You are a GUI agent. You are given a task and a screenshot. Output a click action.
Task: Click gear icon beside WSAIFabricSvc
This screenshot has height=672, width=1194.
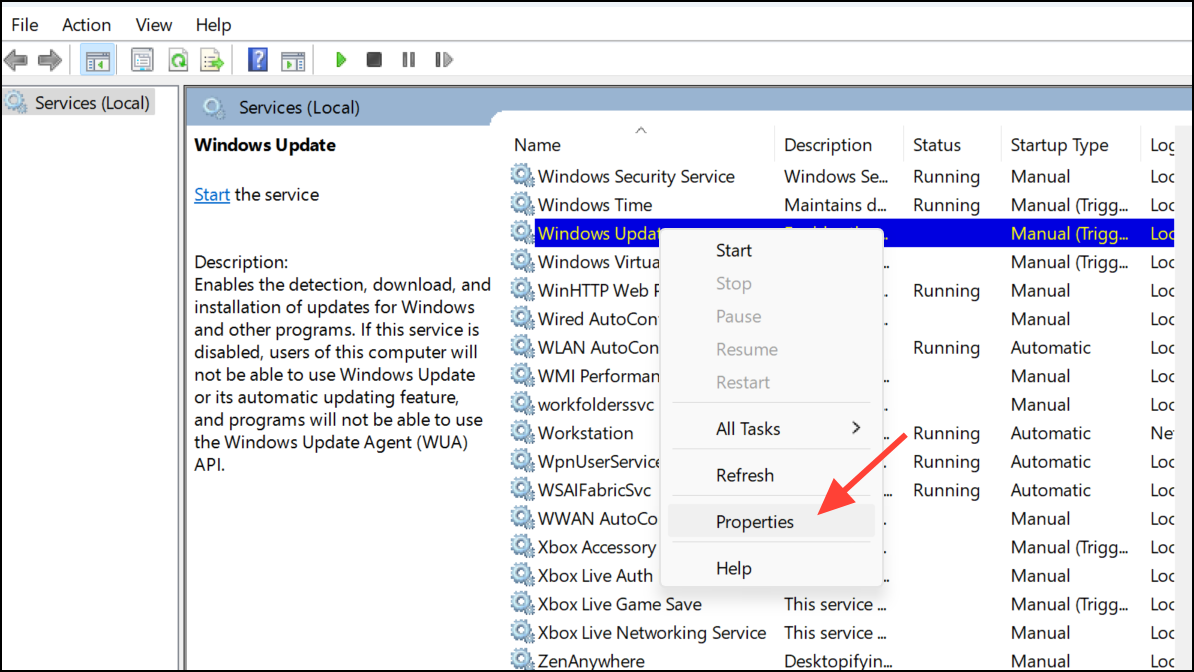[522, 489]
